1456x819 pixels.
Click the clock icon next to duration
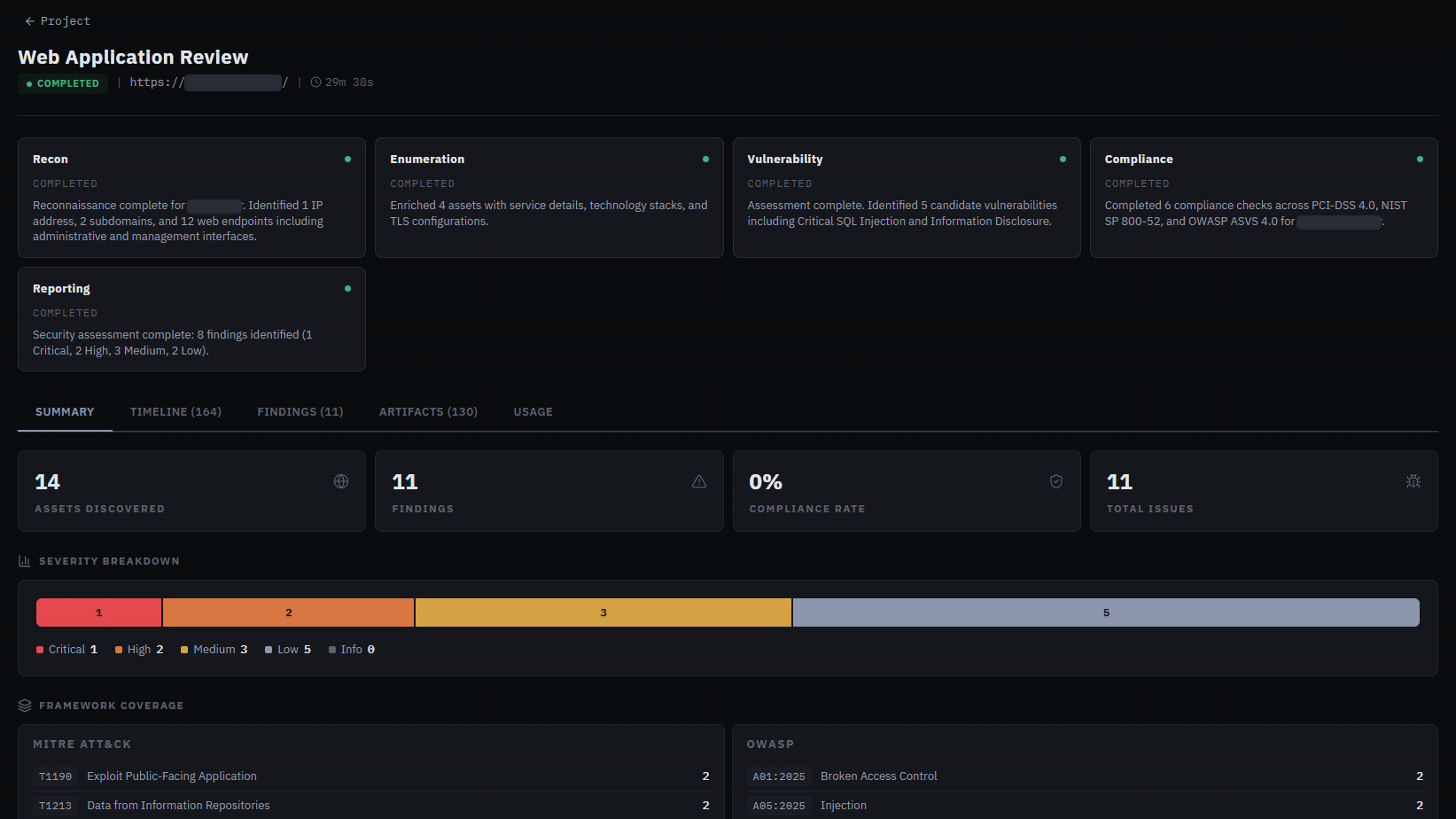coord(315,82)
